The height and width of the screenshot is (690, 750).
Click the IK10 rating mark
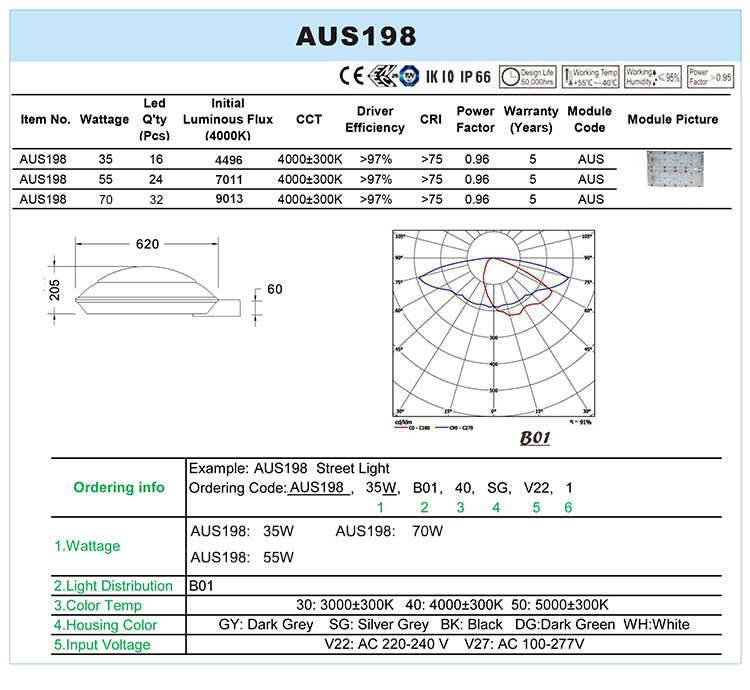pyautogui.click(x=440, y=77)
